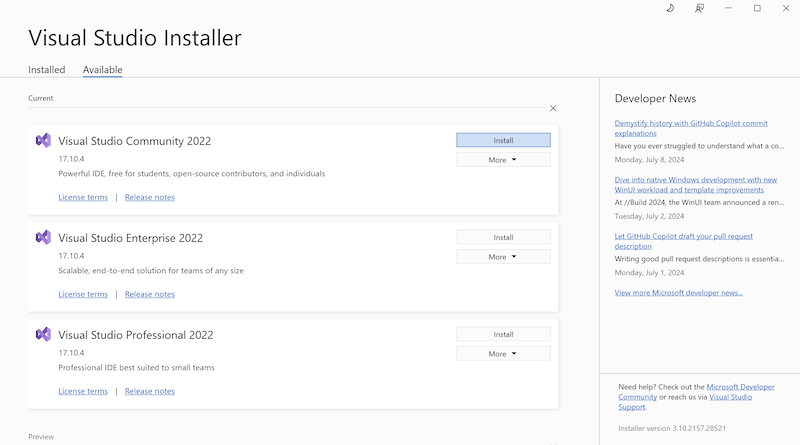Toggle the dark theme moon icon
This screenshot has width=800, height=445.
pos(670,8)
